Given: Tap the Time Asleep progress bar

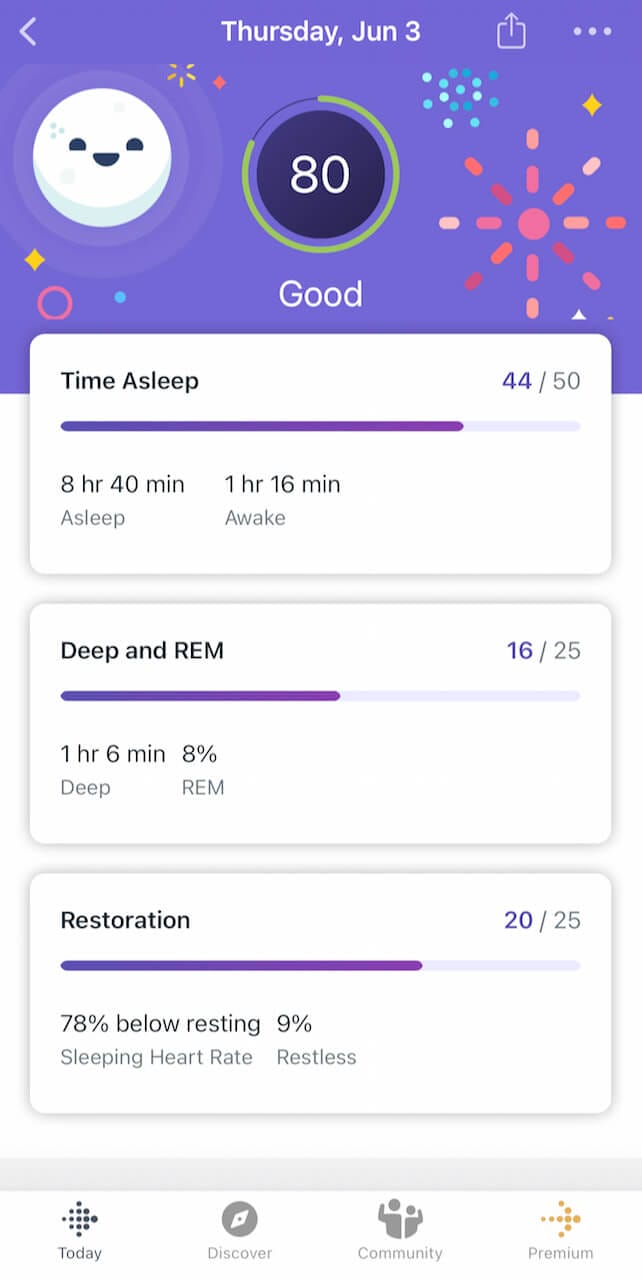Looking at the screenshot, I should (320, 426).
